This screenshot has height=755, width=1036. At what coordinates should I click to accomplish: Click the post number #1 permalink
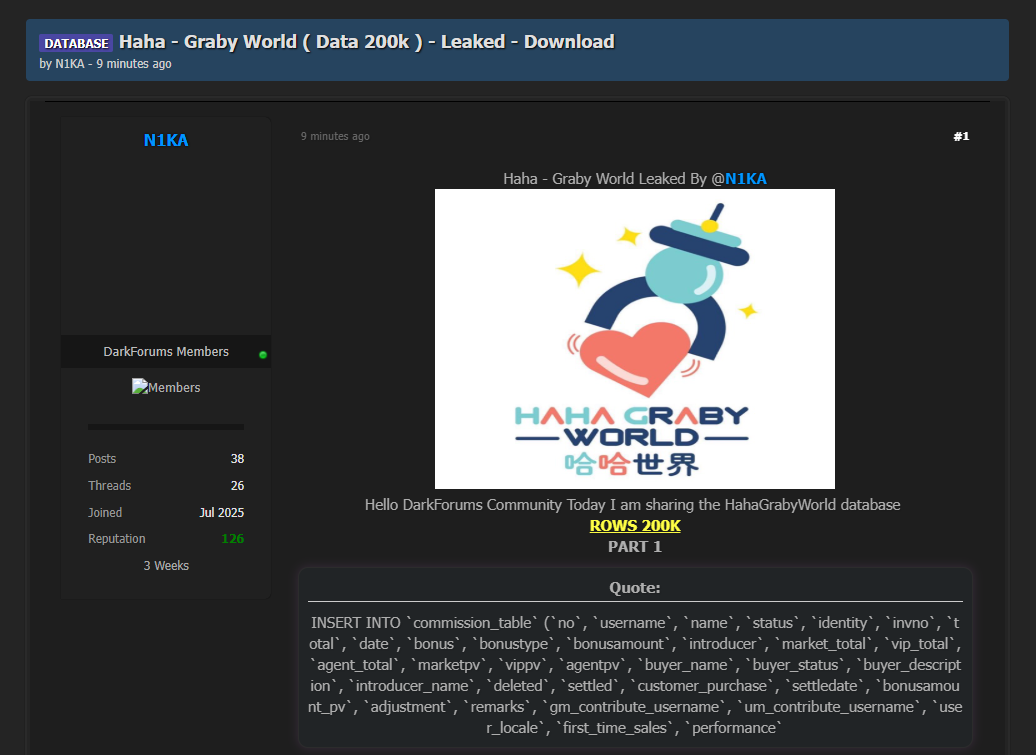tap(961, 136)
